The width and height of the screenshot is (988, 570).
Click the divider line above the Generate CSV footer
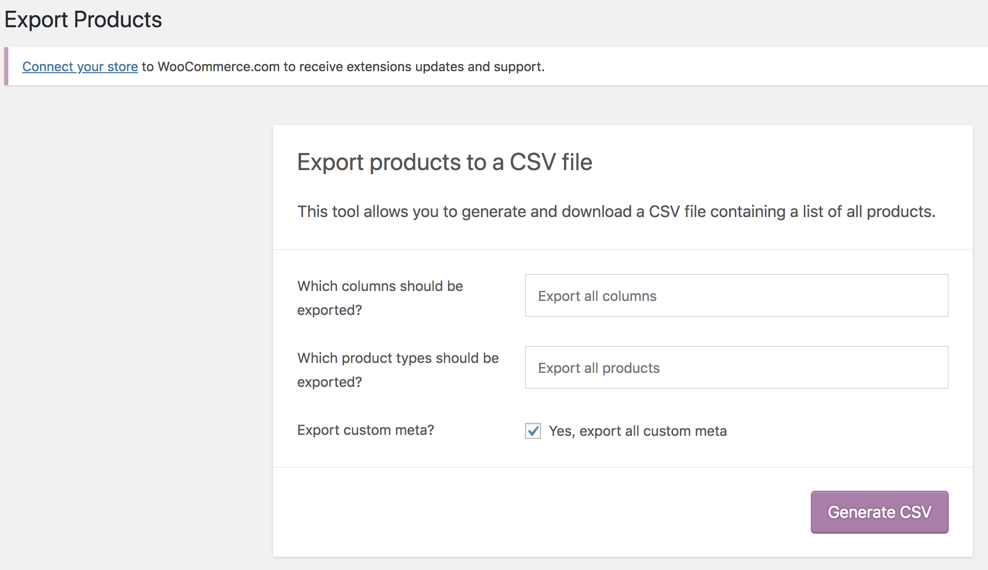click(x=622, y=467)
